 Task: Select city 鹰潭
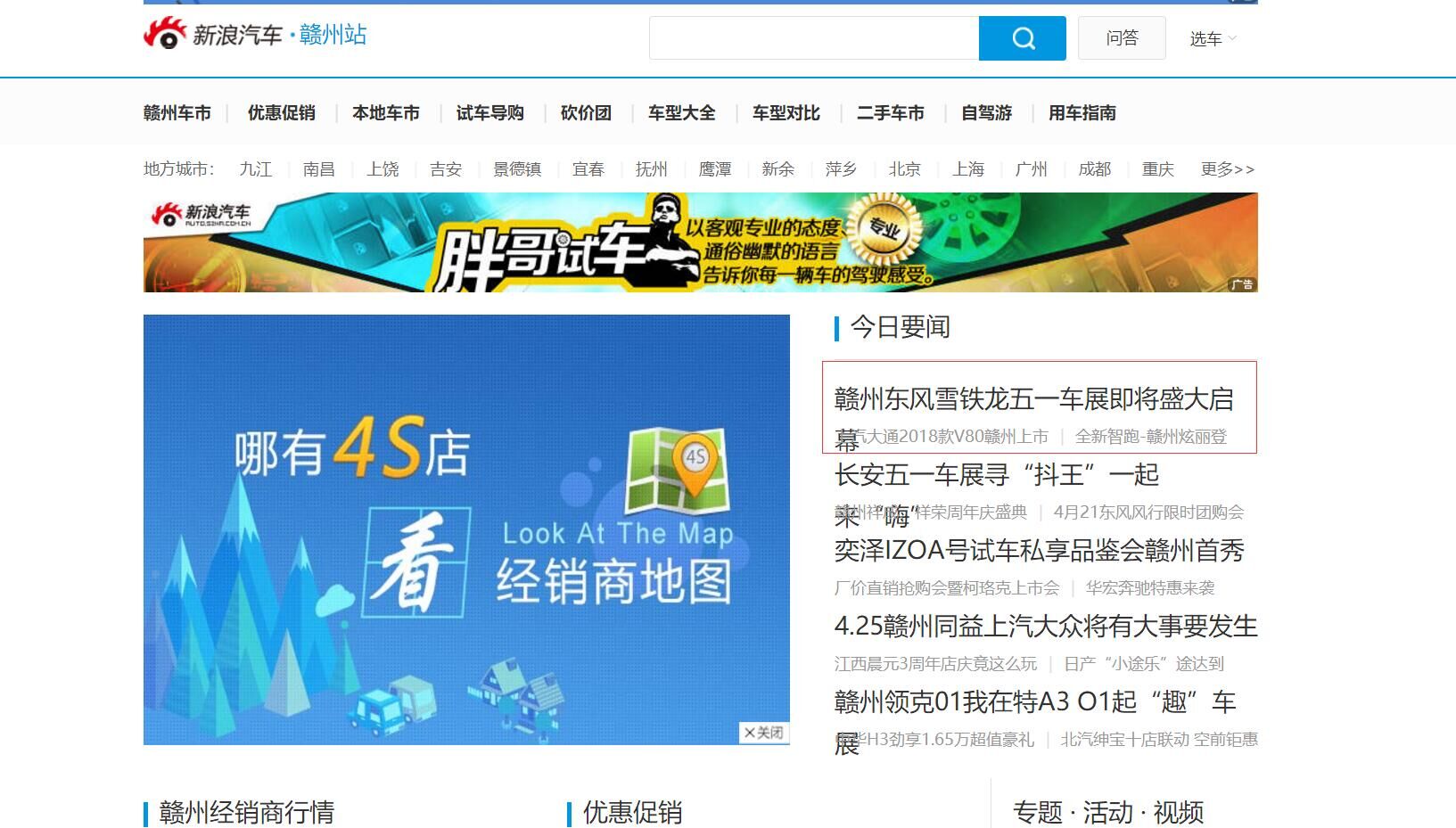[715, 169]
